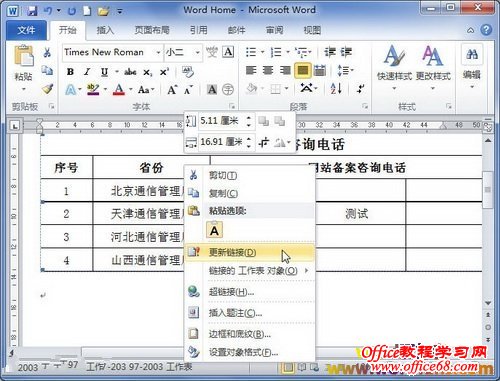Click the Sort A-Z icon
500x381 pixels.
336,89
